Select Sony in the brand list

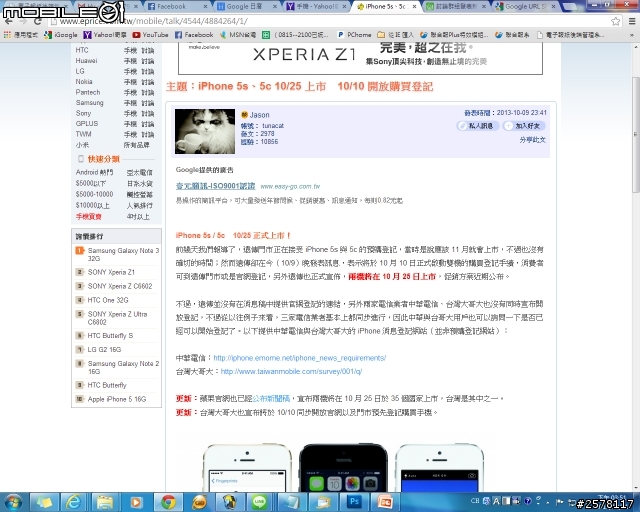pyautogui.click(x=83, y=113)
